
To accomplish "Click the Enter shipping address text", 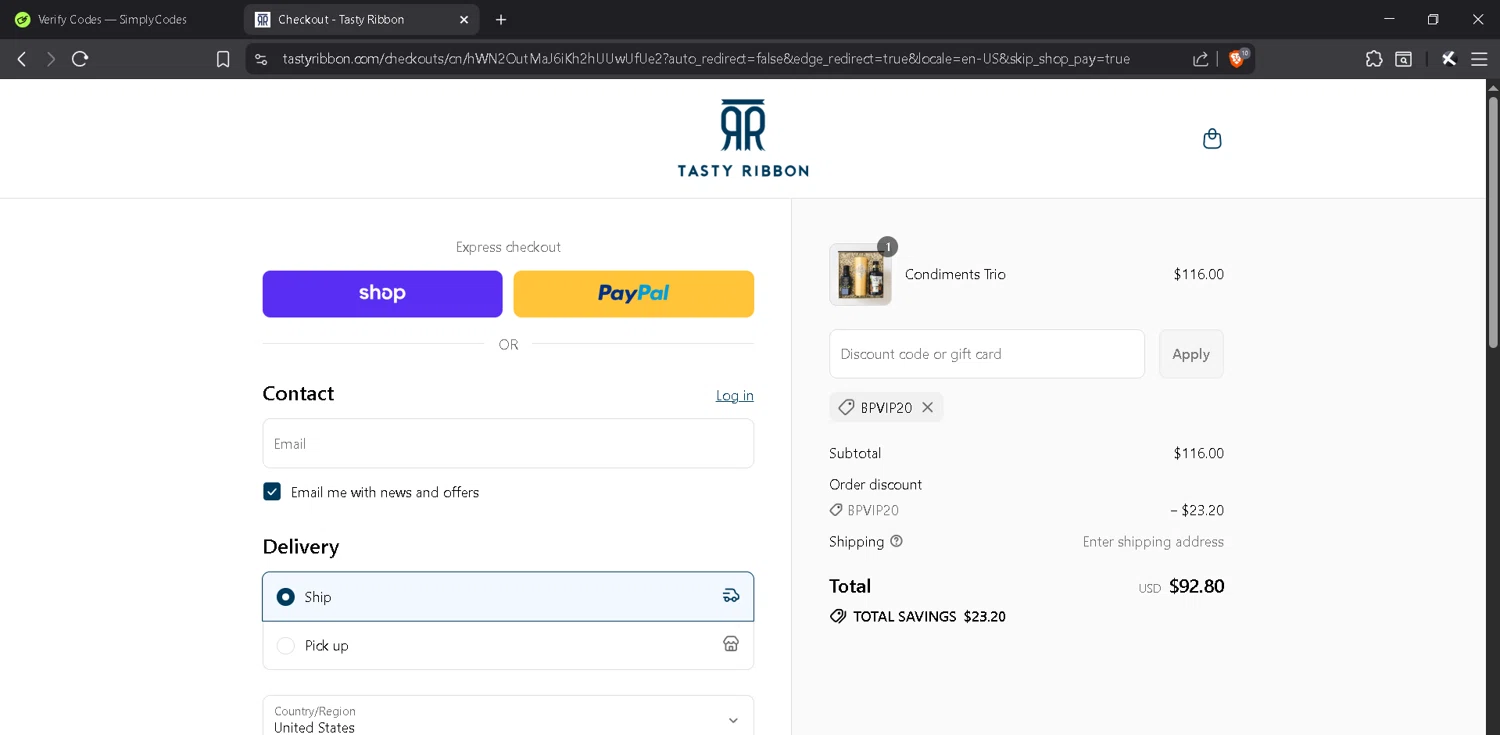I will coord(1153,541).
